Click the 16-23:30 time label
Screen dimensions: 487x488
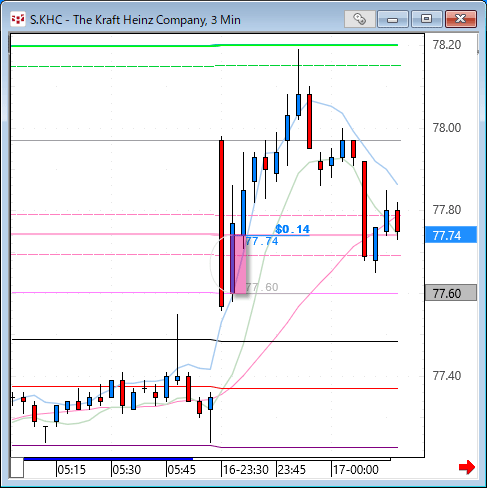pos(246,470)
